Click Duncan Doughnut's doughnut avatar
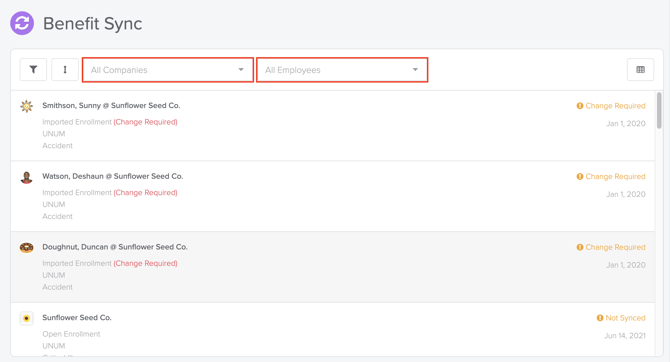670x362 pixels. (x=26, y=247)
